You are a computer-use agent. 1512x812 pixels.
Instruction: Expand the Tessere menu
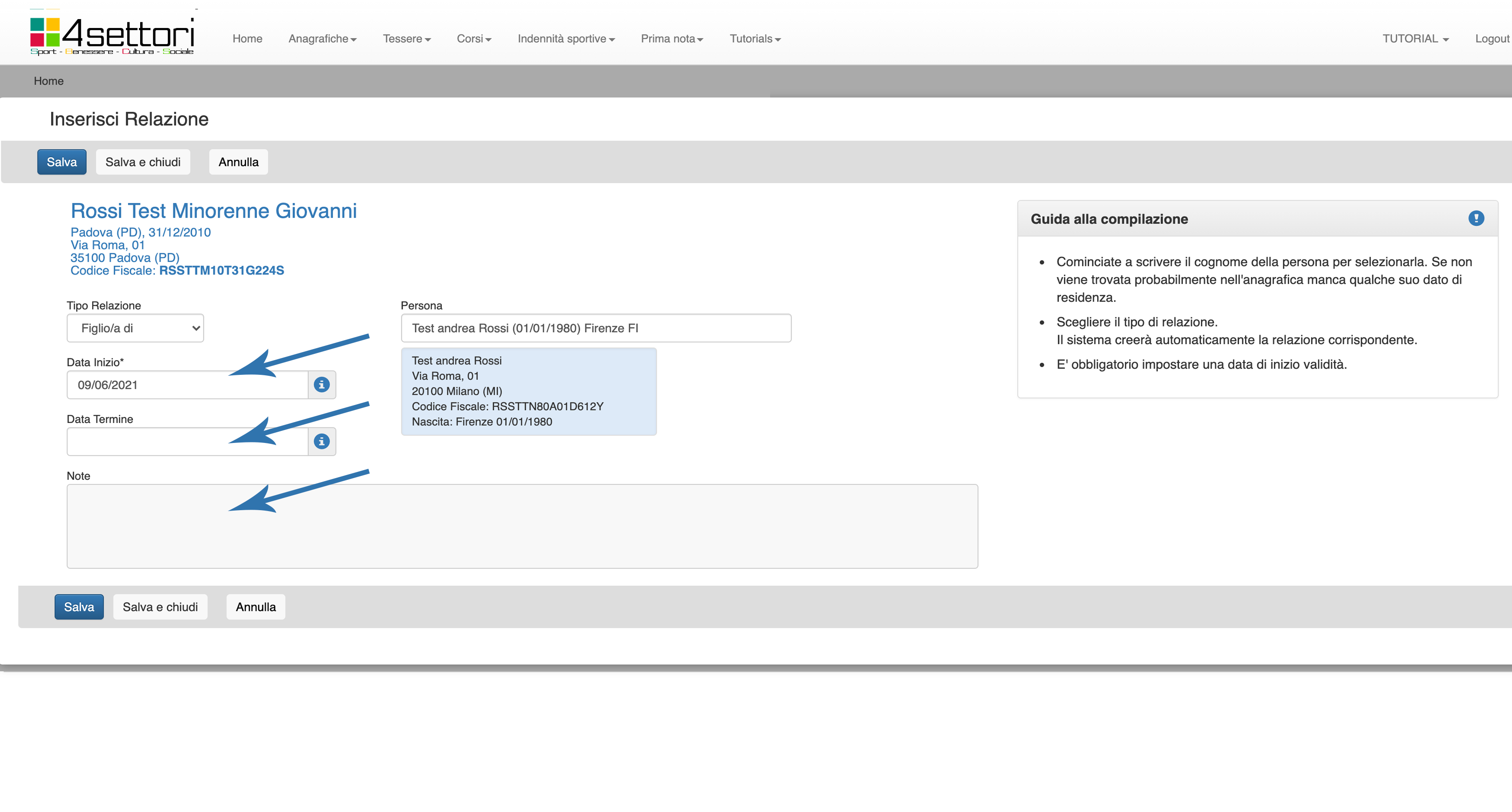tap(406, 39)
